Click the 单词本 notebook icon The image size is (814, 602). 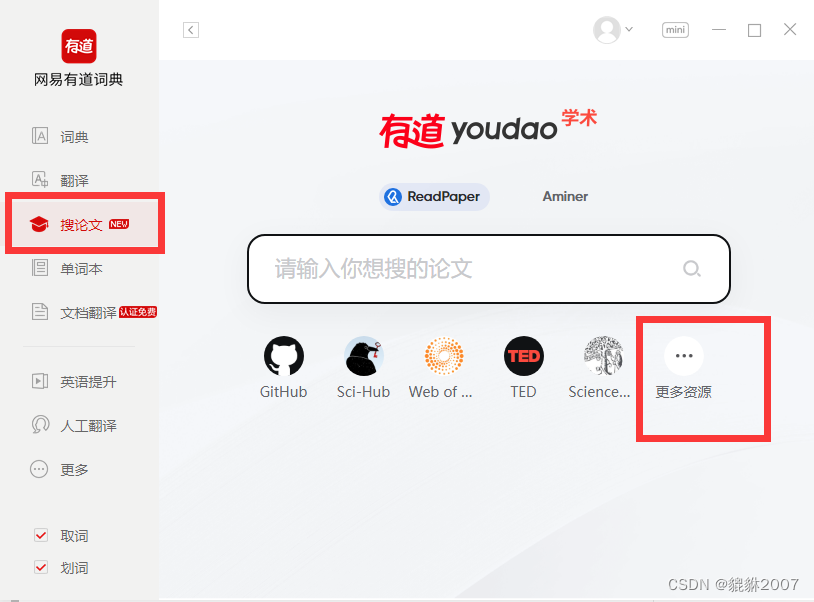[40, 268]
